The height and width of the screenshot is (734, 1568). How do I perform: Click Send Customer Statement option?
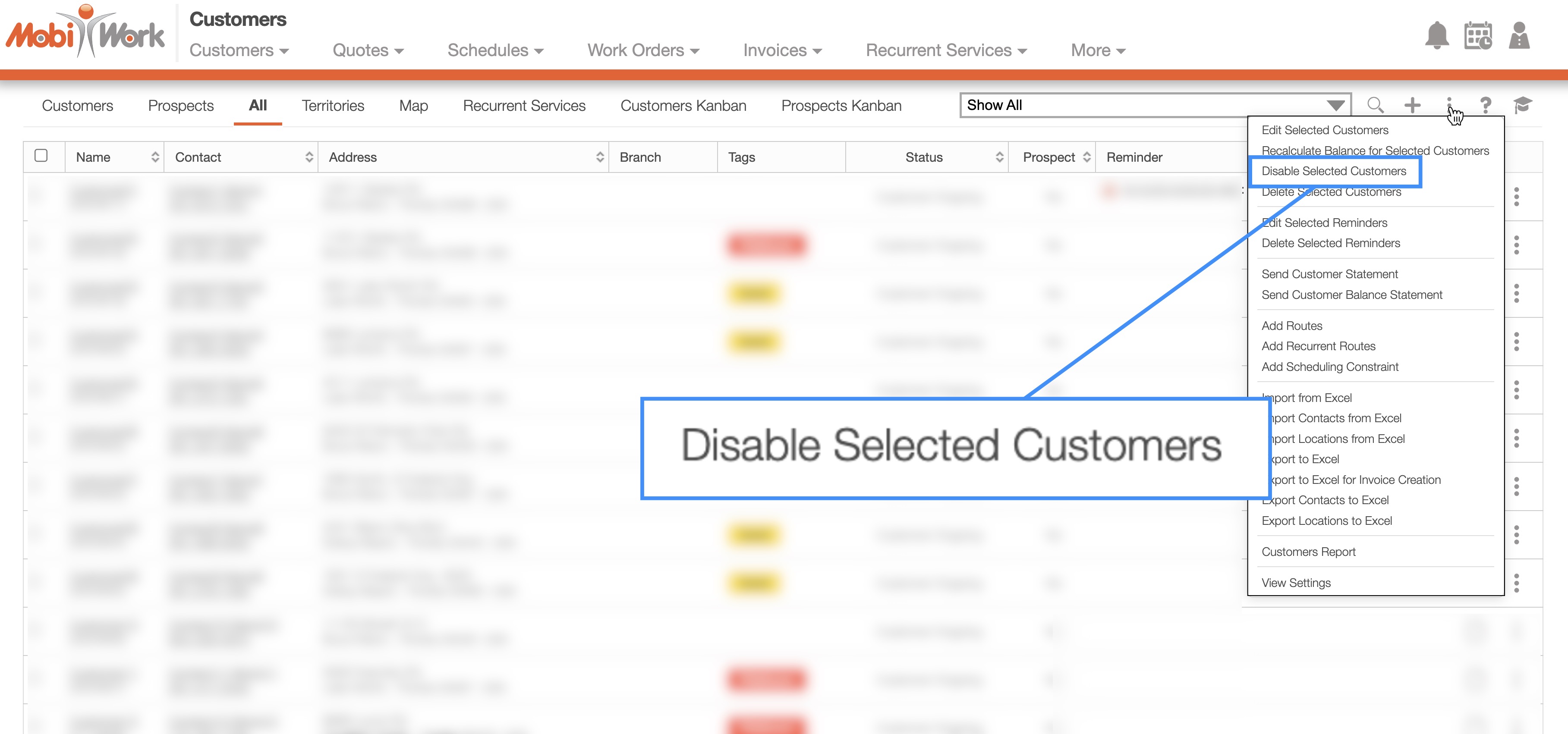(x=1329, y=274)
